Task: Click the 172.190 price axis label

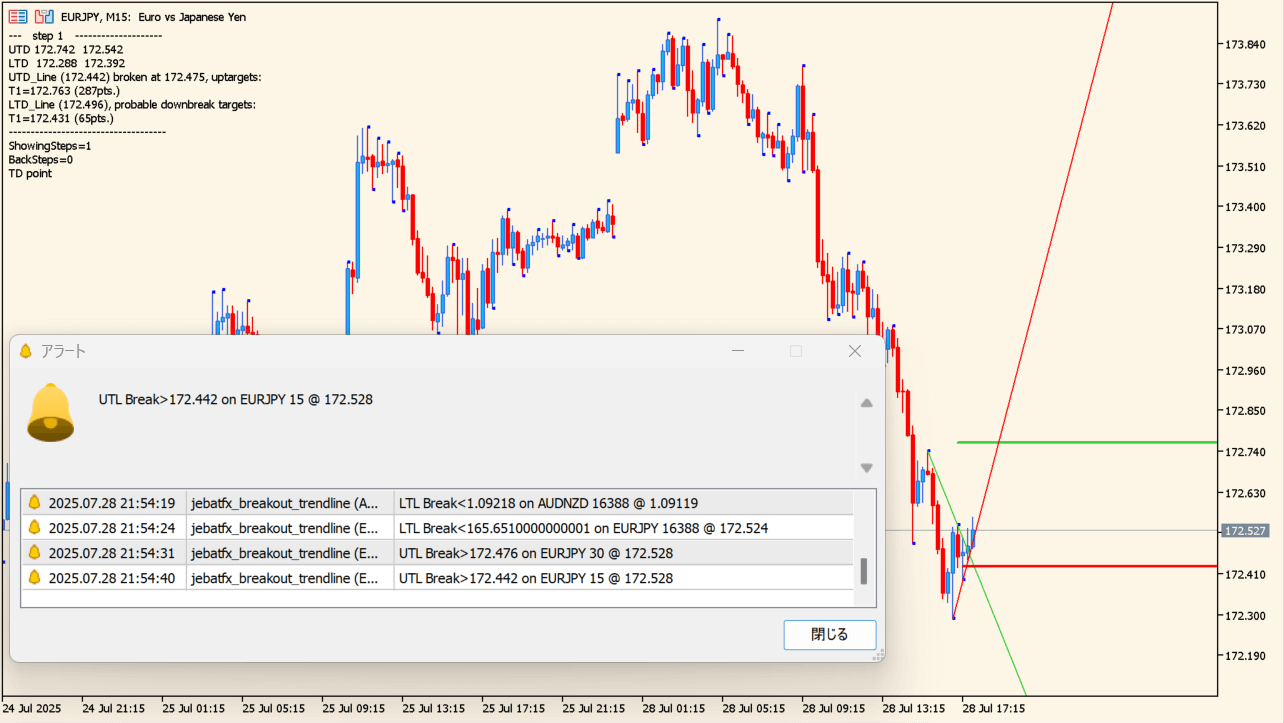Action: (1245, 656)
